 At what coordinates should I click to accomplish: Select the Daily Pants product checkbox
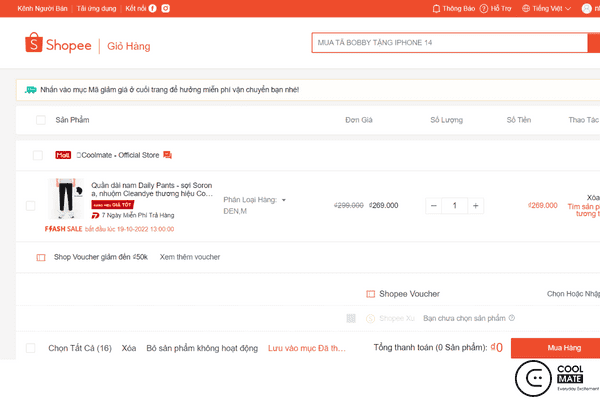tap(30, 206)
